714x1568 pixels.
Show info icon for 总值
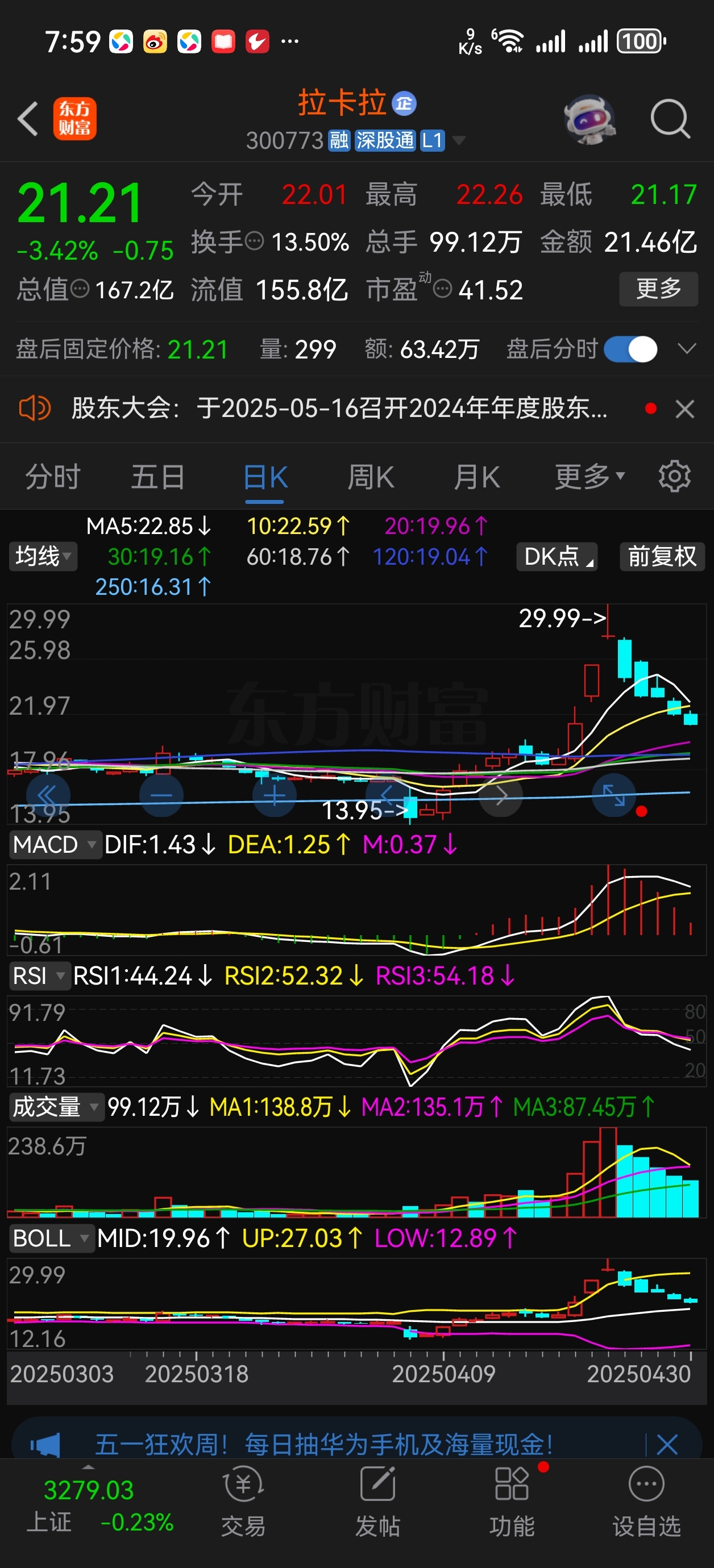coord(80,289)
